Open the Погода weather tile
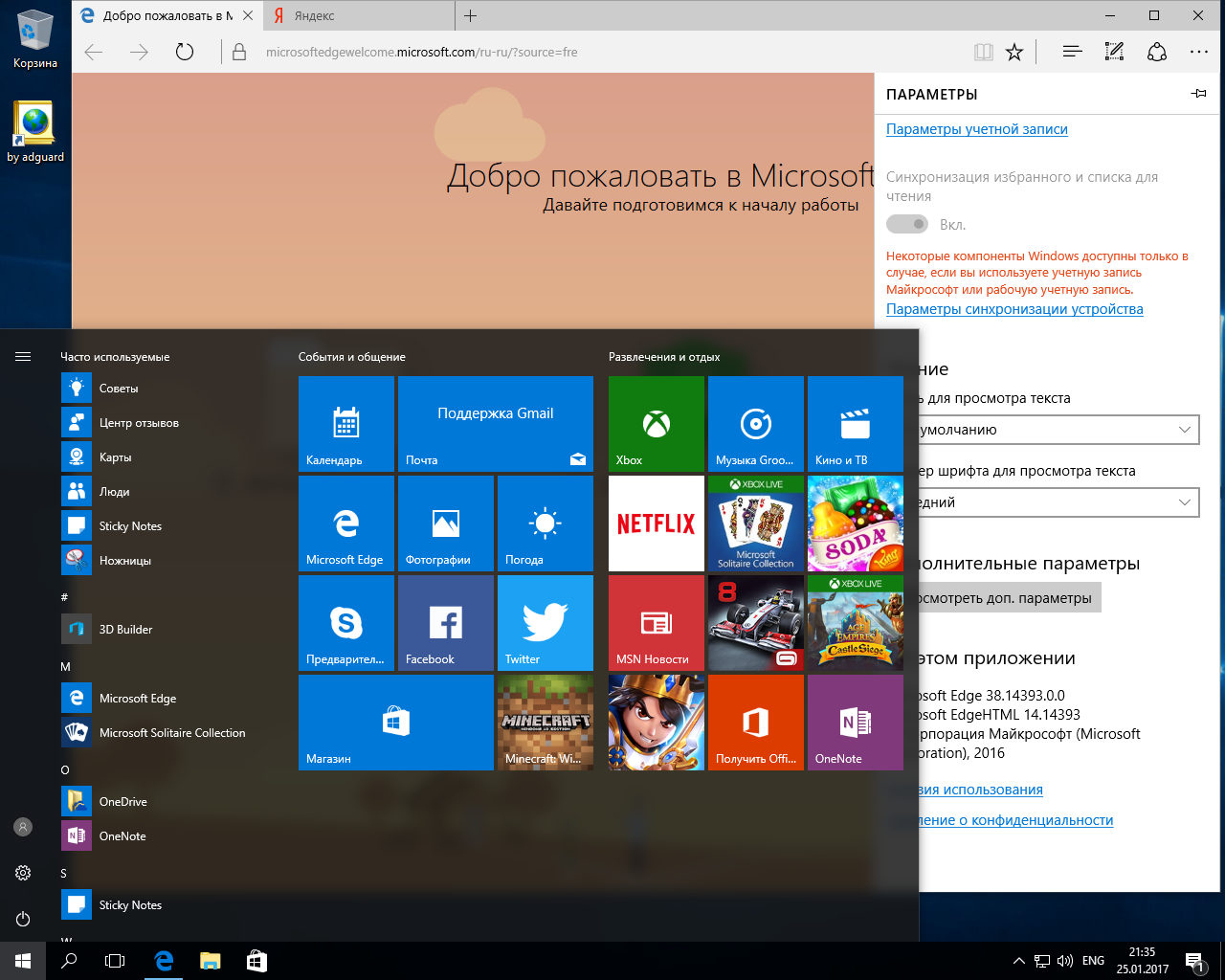This screenshot has height=980, width=1225. 546,523
